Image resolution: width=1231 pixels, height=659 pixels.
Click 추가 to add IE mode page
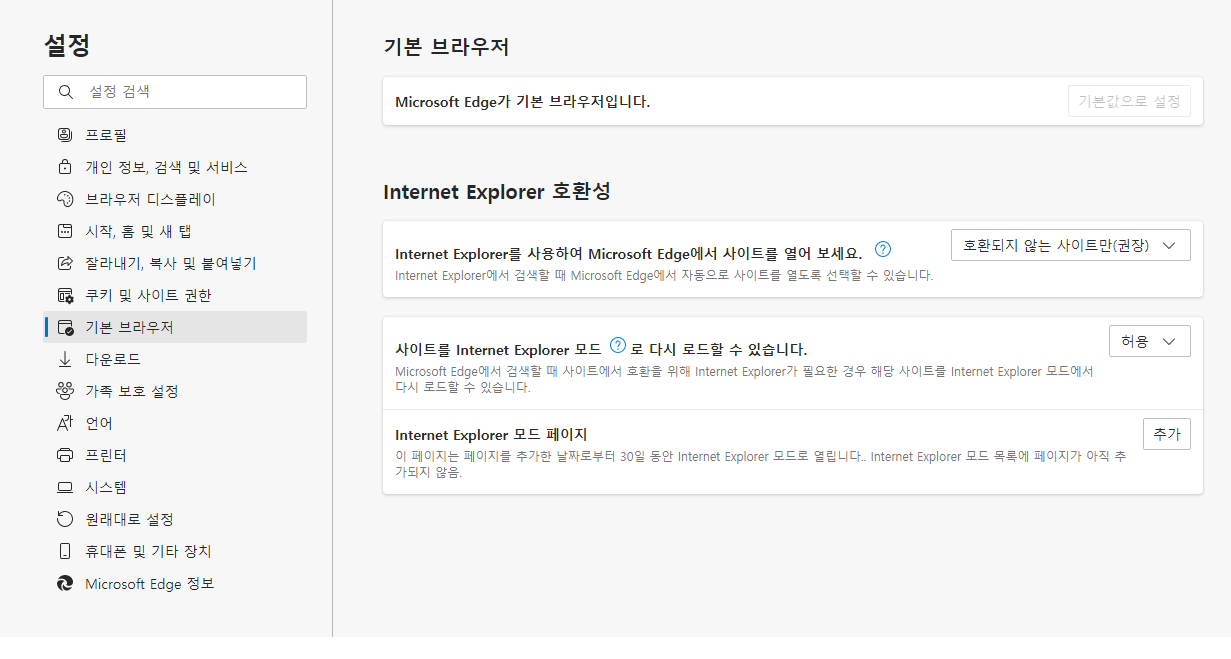coord(1167,434)
